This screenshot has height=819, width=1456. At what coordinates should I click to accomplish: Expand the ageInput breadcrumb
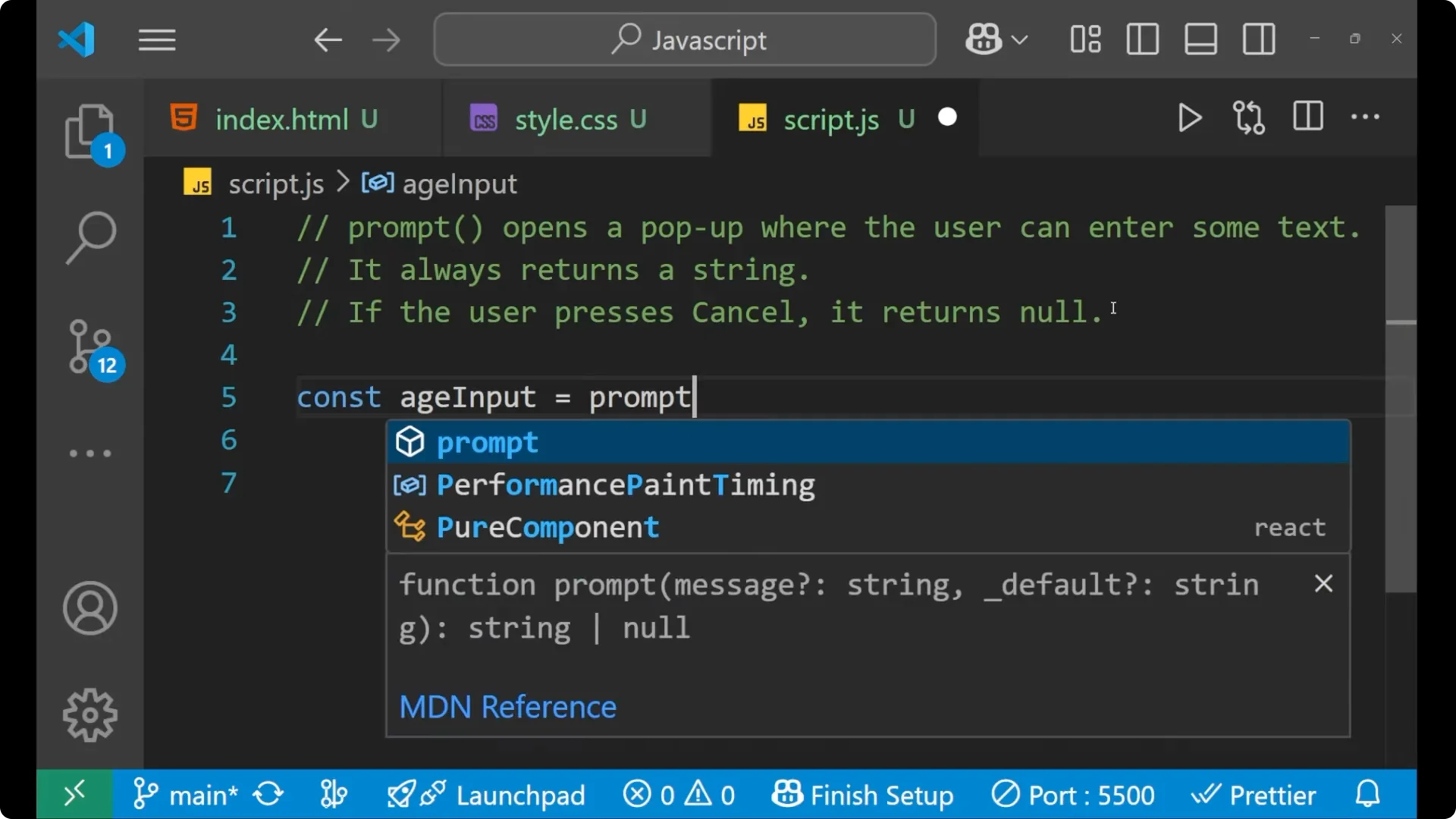[x=459, y=183]
